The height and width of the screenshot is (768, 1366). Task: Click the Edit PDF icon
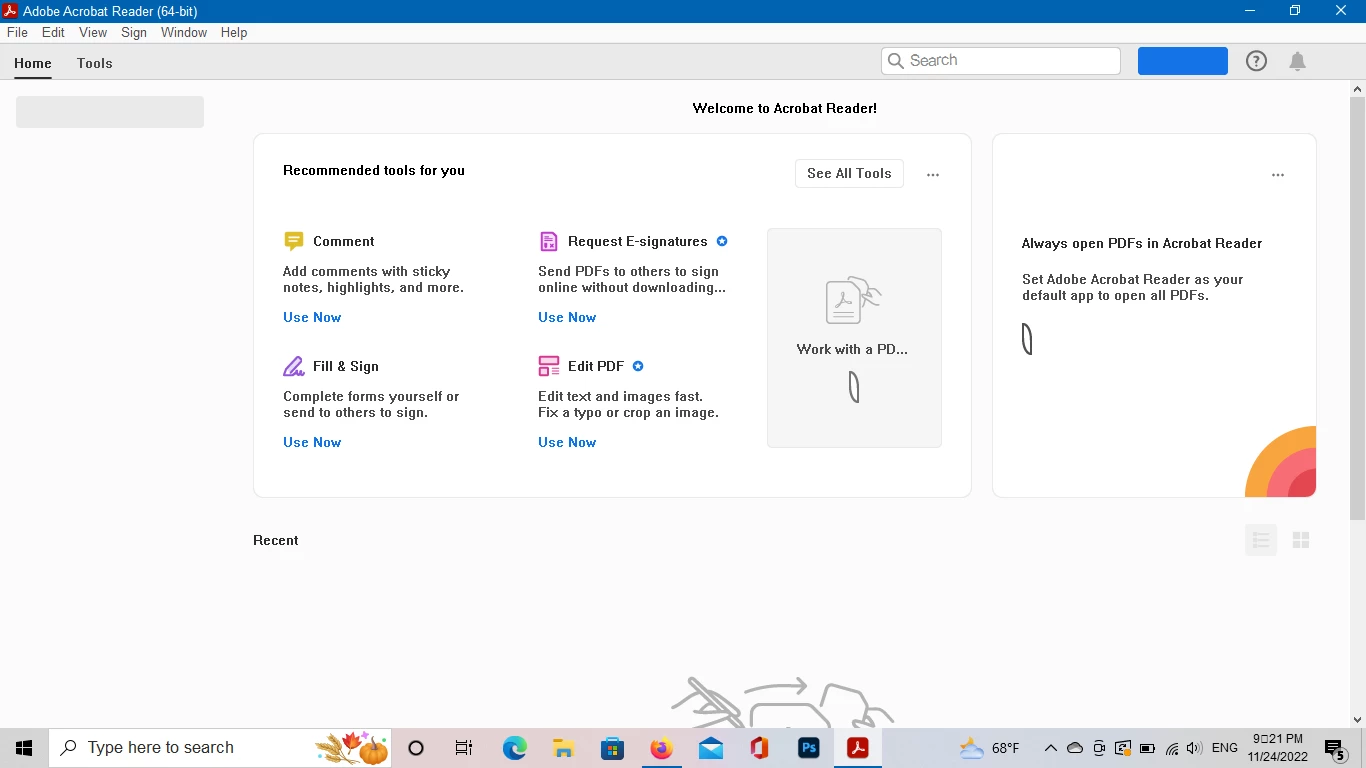pos(549,366)
